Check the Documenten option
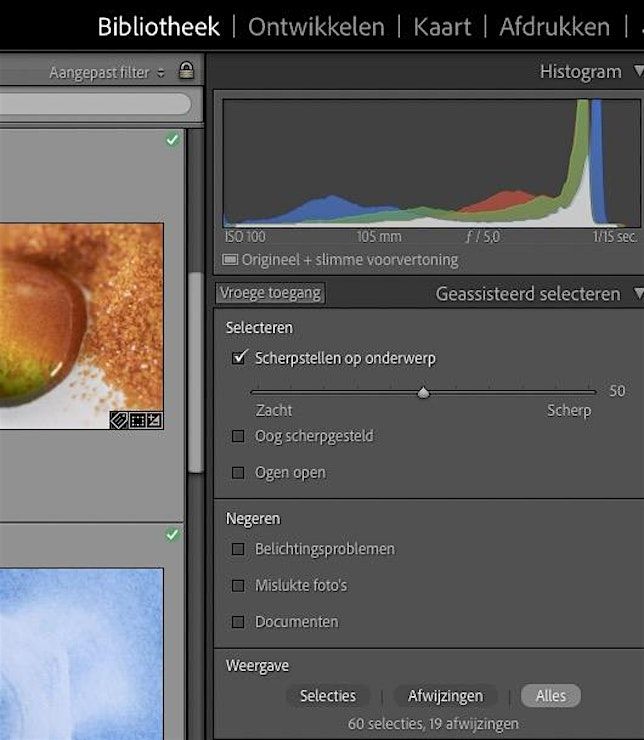Viewport: 644px width, 740px height. [x=238, y=622]
